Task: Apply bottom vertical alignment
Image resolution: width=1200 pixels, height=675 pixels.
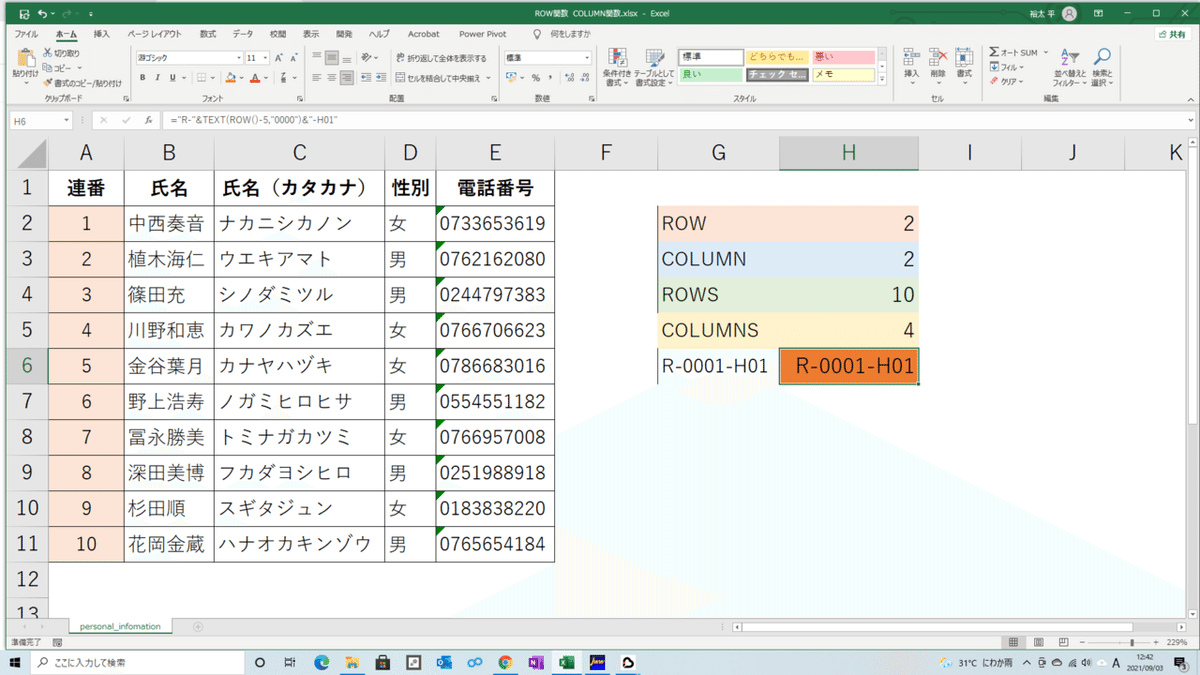Action: (346, 58)
